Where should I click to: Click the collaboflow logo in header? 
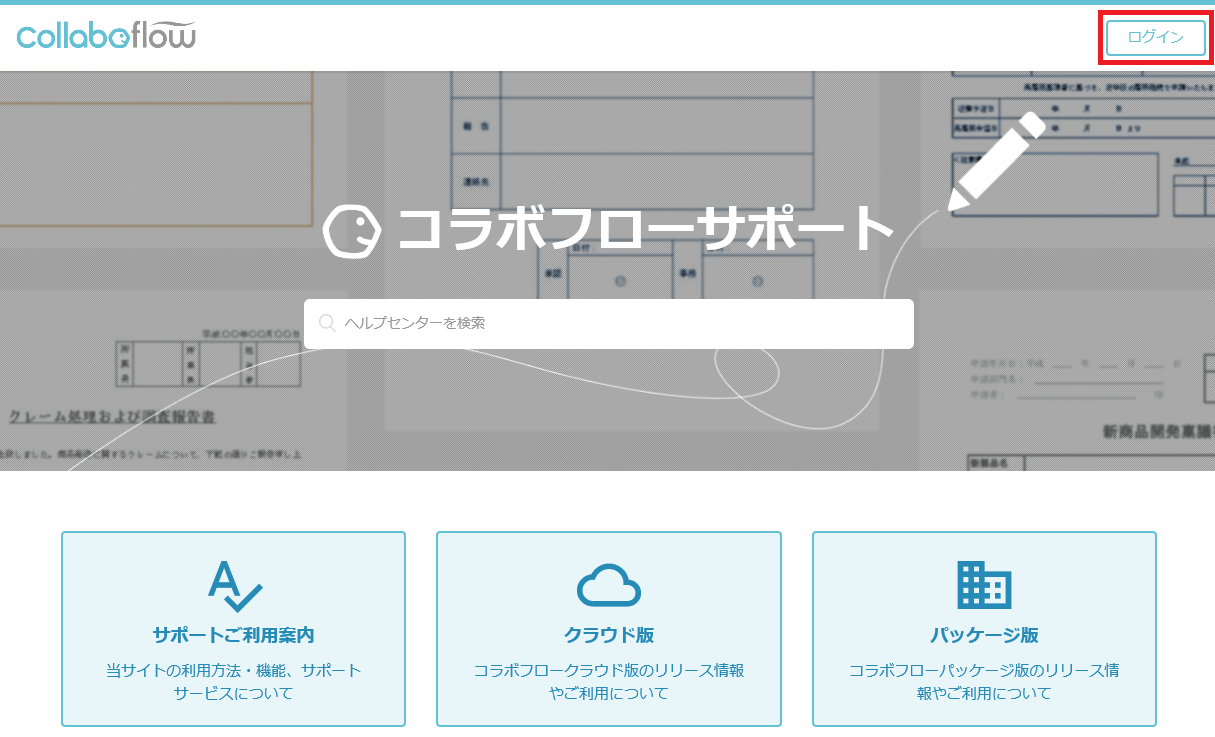[x=106, y=37]
